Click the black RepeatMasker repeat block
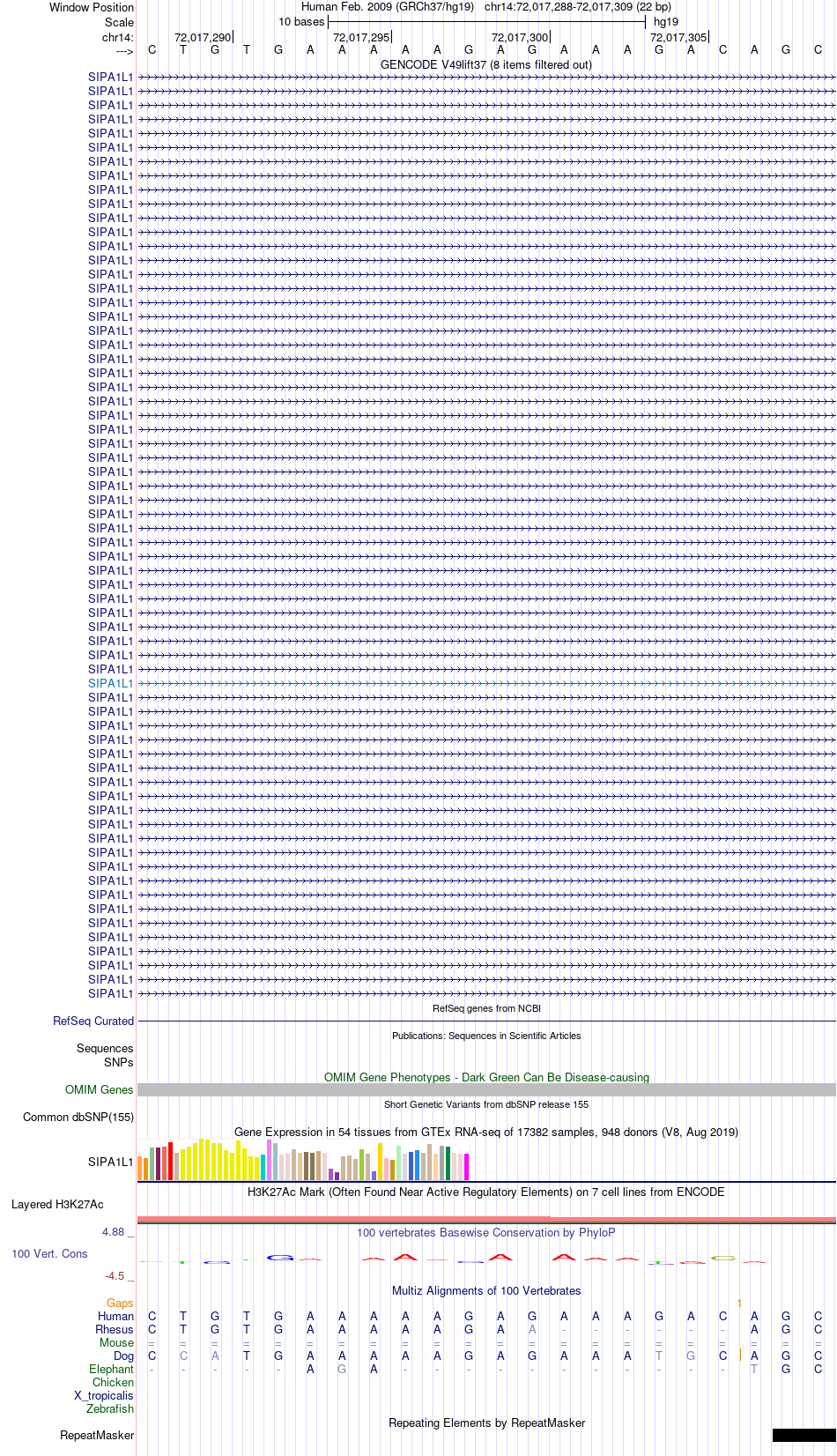The width and height of the screenshot is (837, 1456). click(804, 1435)
